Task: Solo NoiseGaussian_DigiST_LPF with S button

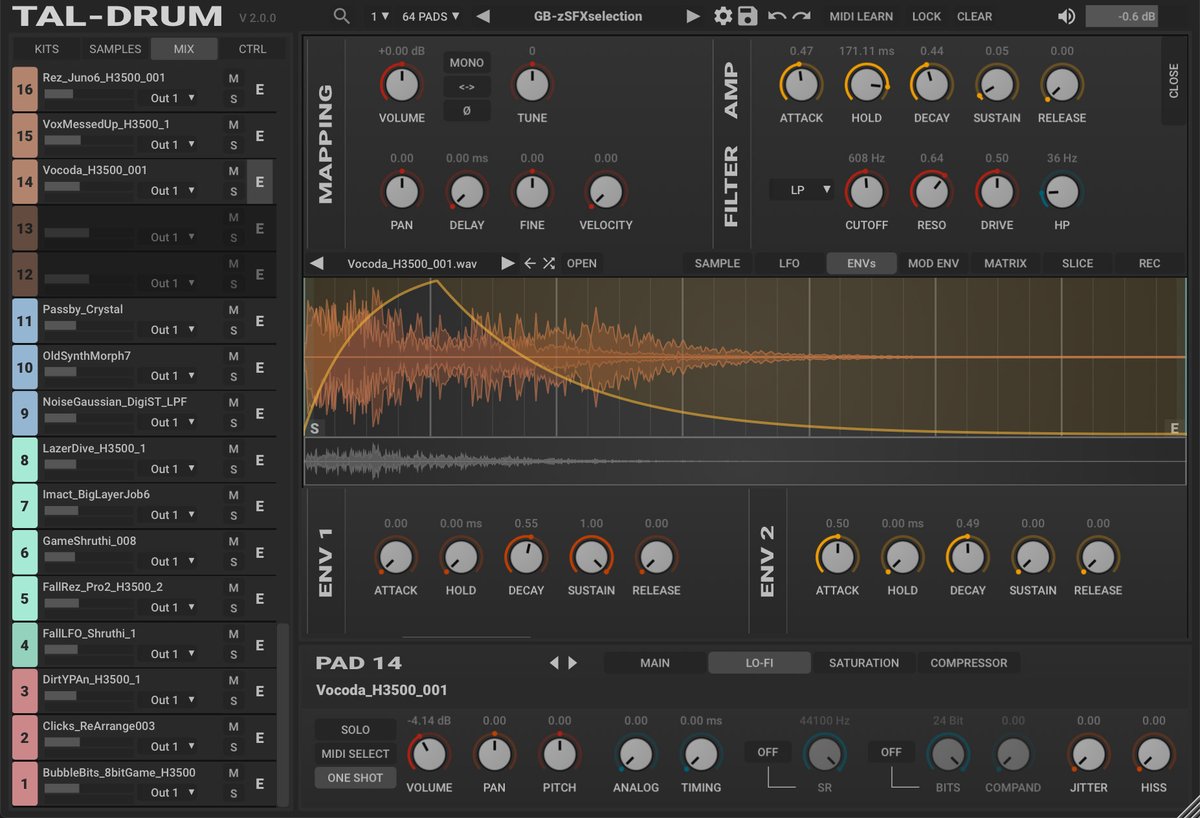Action: 233,423
